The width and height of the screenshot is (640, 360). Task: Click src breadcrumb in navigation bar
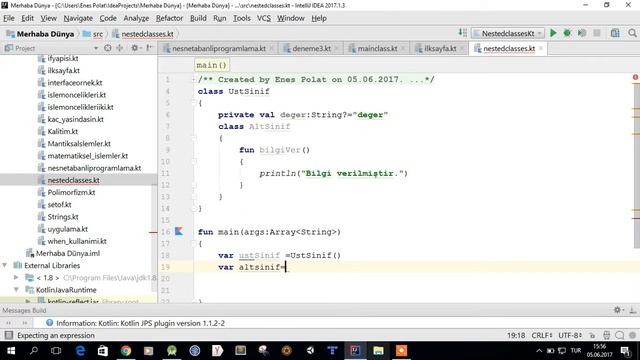click(x=93, y=34)
